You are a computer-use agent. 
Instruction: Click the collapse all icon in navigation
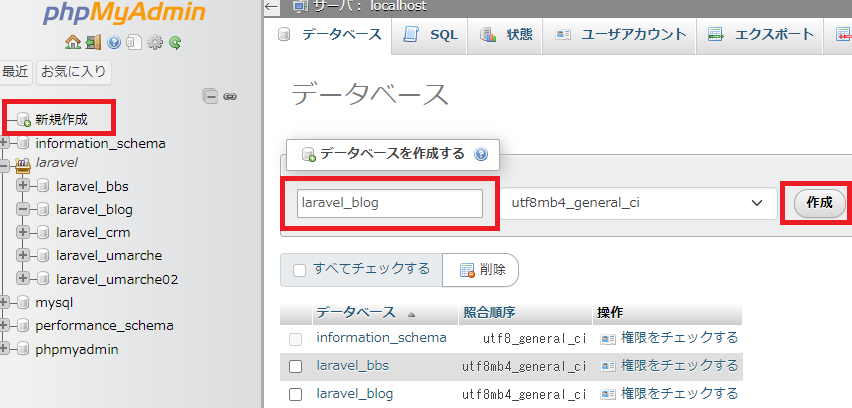click(x=210, y=97)
